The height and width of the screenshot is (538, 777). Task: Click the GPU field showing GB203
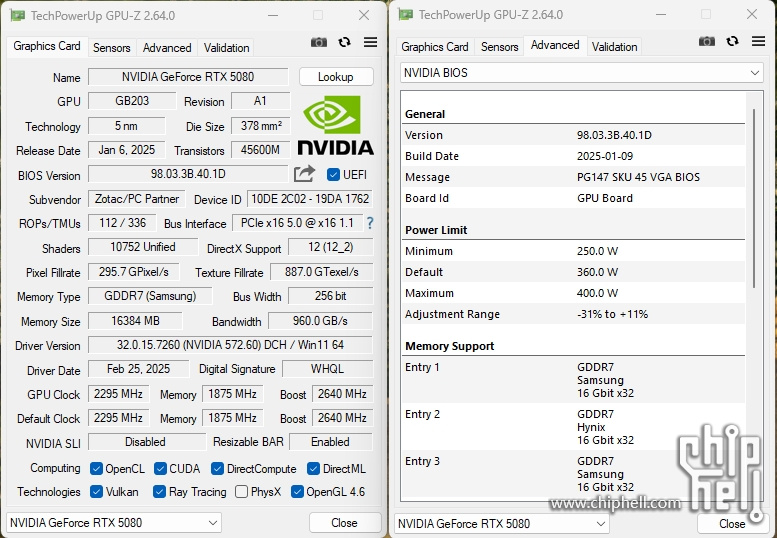[132, 101]
